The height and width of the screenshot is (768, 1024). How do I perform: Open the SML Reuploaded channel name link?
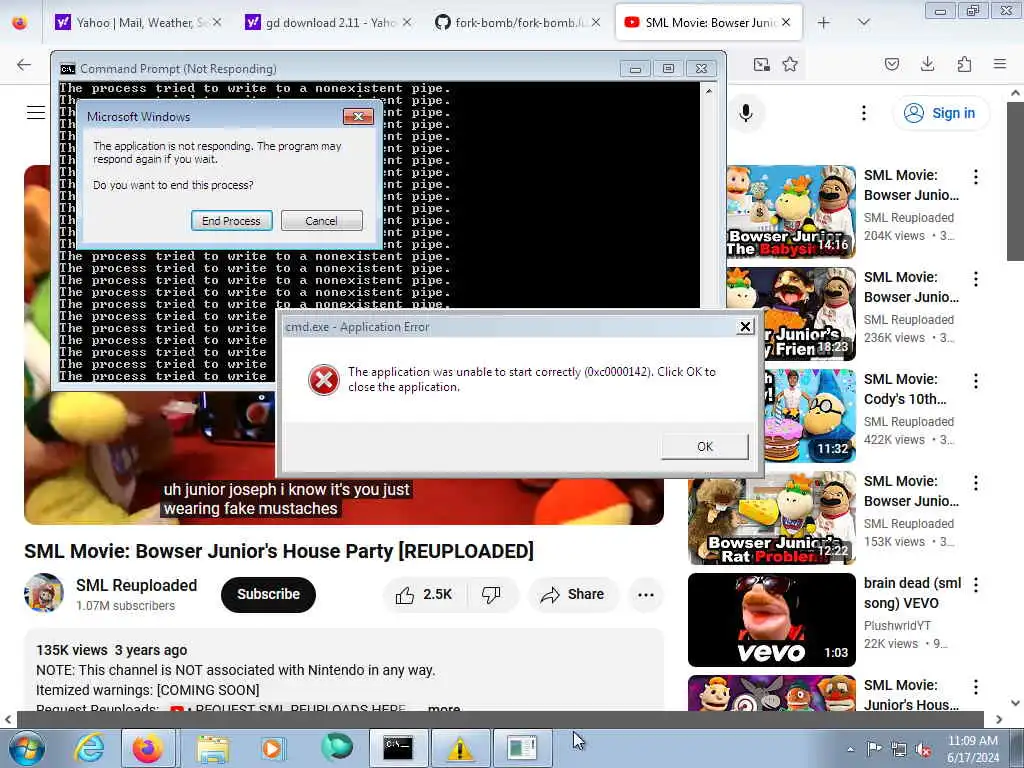(136, 585)
